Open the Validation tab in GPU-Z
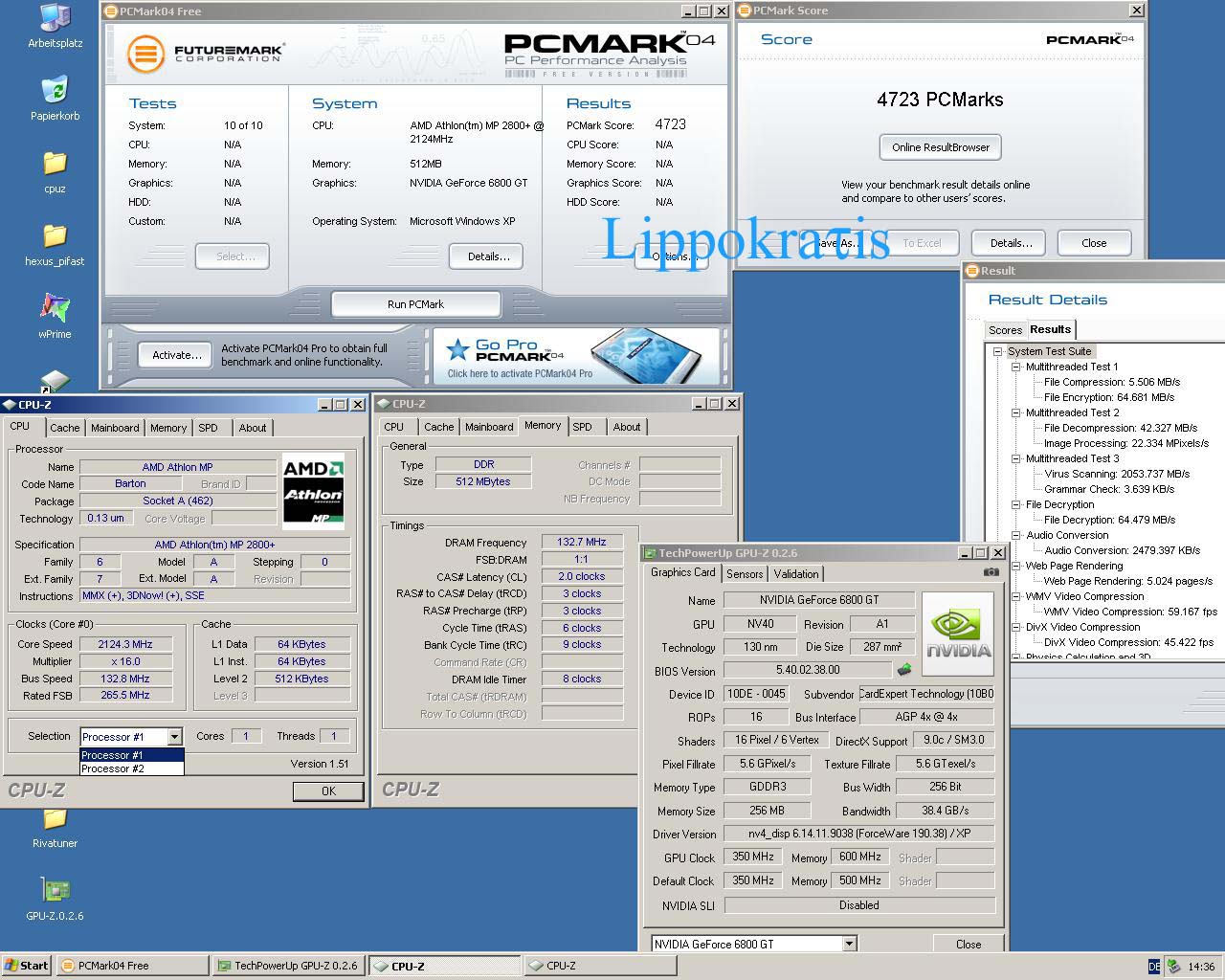The image size is (1225, 980). 796,574
